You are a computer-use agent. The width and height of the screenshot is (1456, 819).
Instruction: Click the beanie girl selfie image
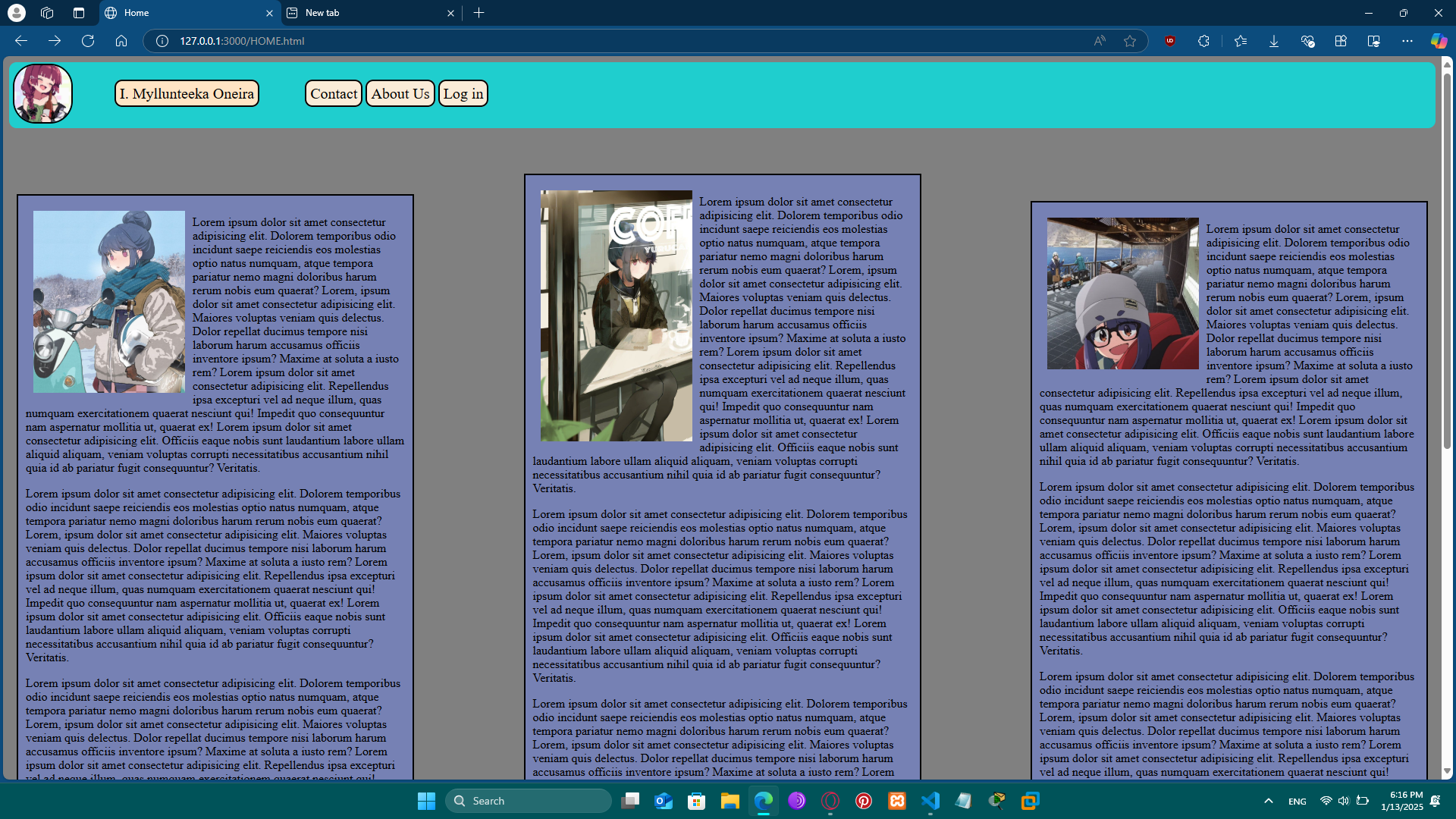pos(1123,293)
